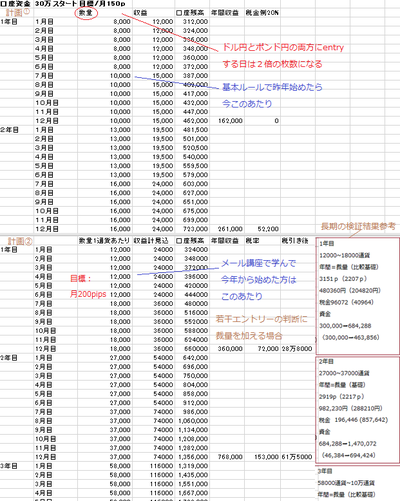
Task: Select balance cell 432,000
Action: pos(195,103)
